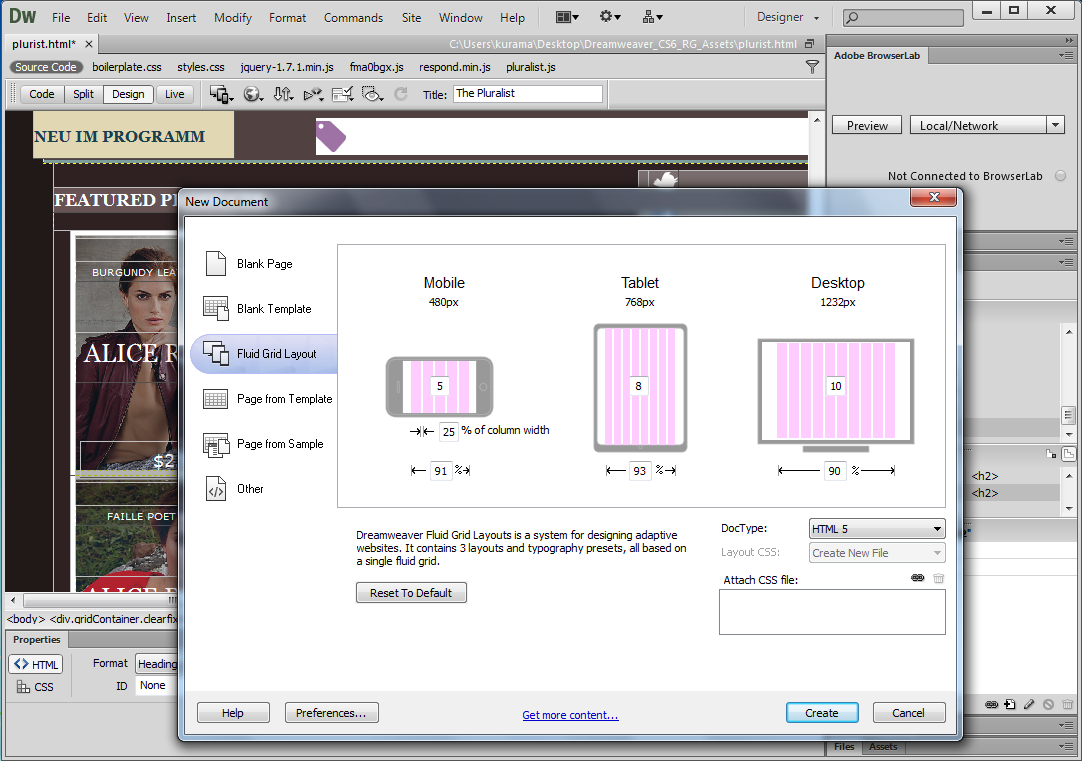Click the visual aids eye icon
Screen dimensions: 1082x761
373,94
